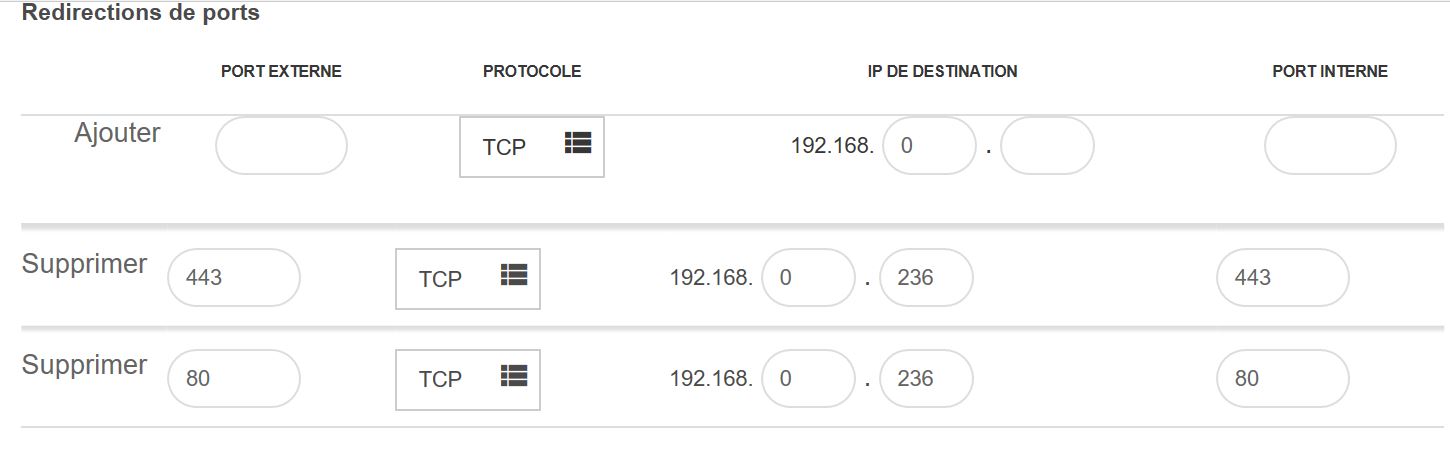The width and height of the screenshot is (1450, 467).
Task: Click Supprimer for the port 80 rule
Action: [84, 365]
